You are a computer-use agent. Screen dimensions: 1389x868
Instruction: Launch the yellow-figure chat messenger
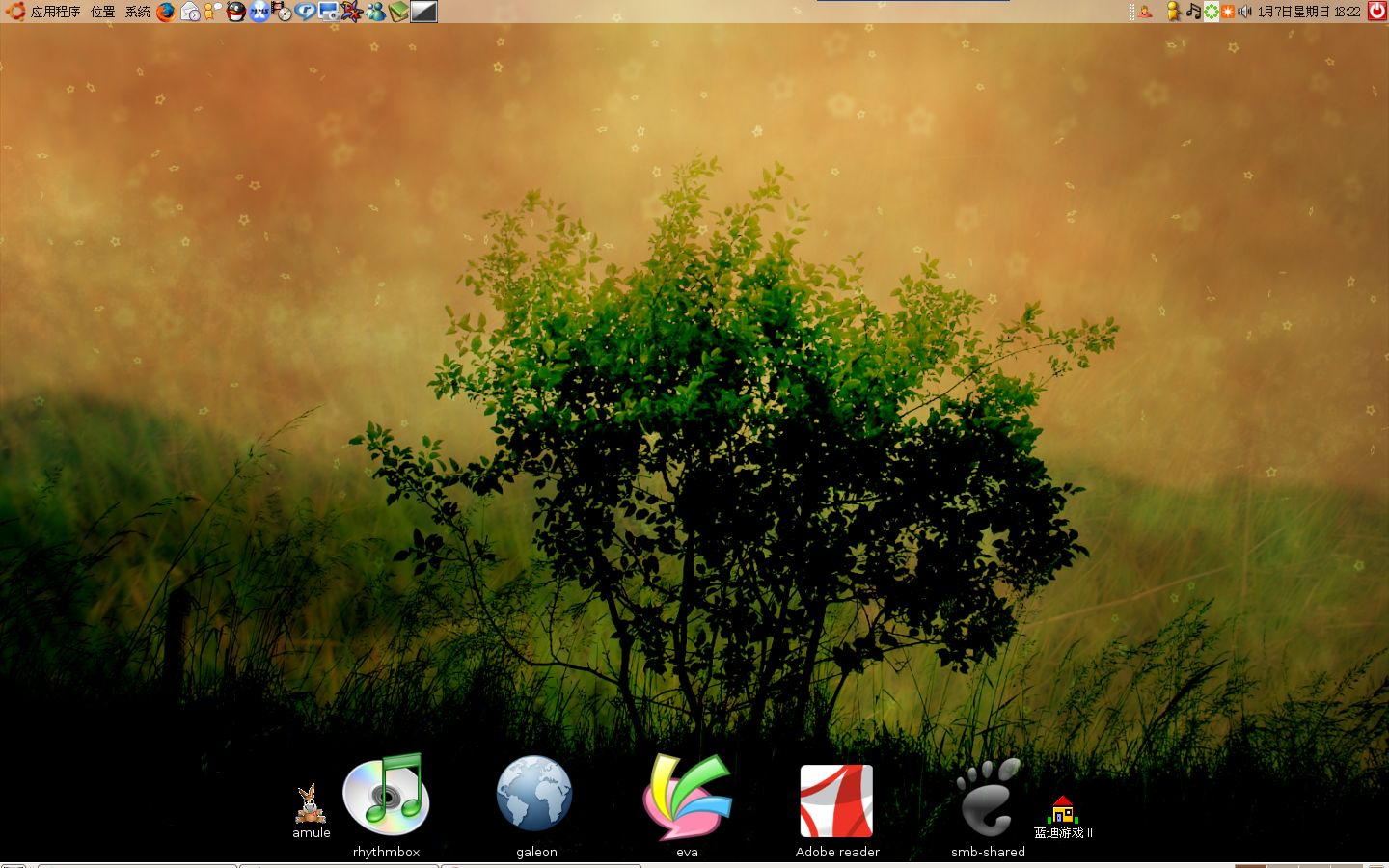click(x=212, y=12)
